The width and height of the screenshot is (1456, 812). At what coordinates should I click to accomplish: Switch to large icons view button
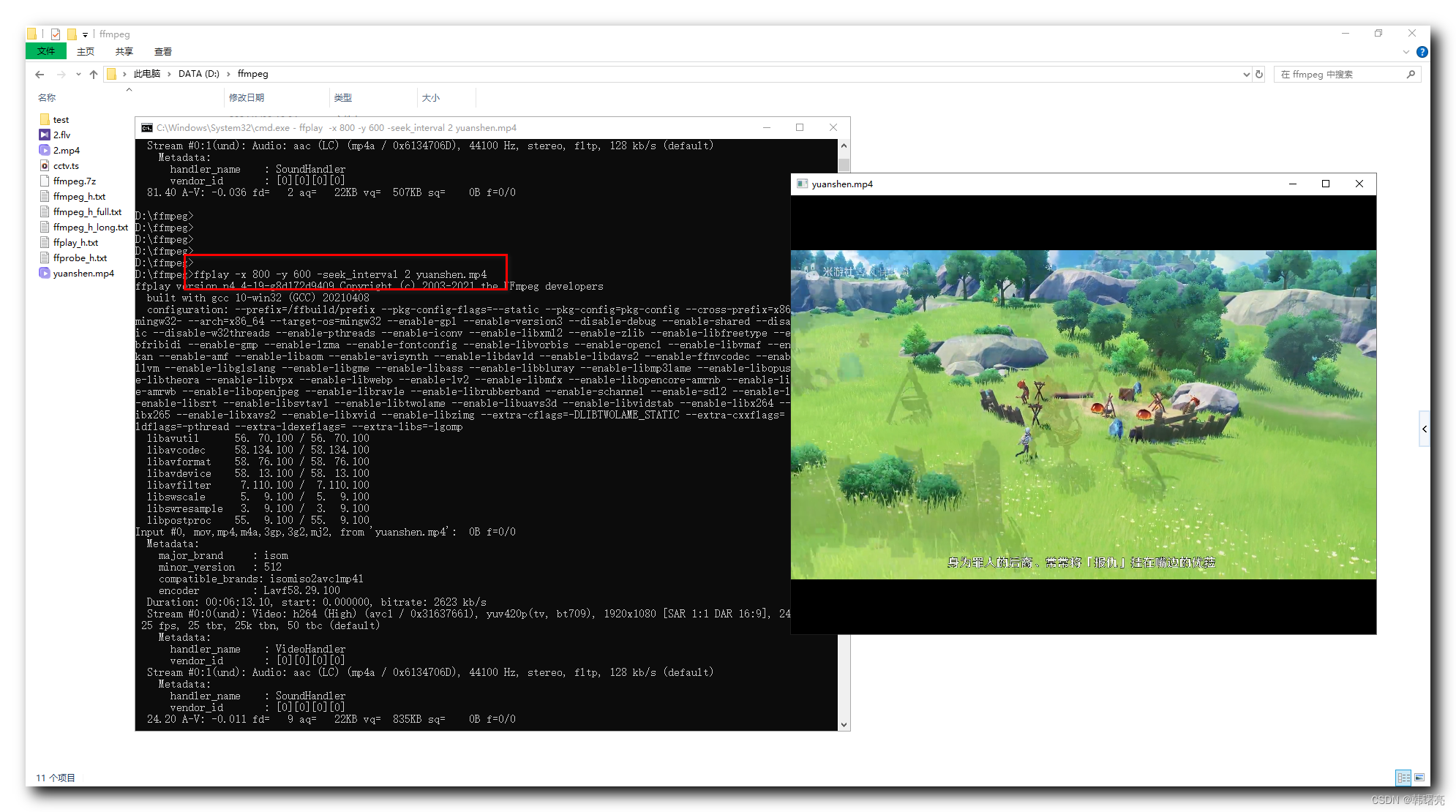click(1419, 778)
